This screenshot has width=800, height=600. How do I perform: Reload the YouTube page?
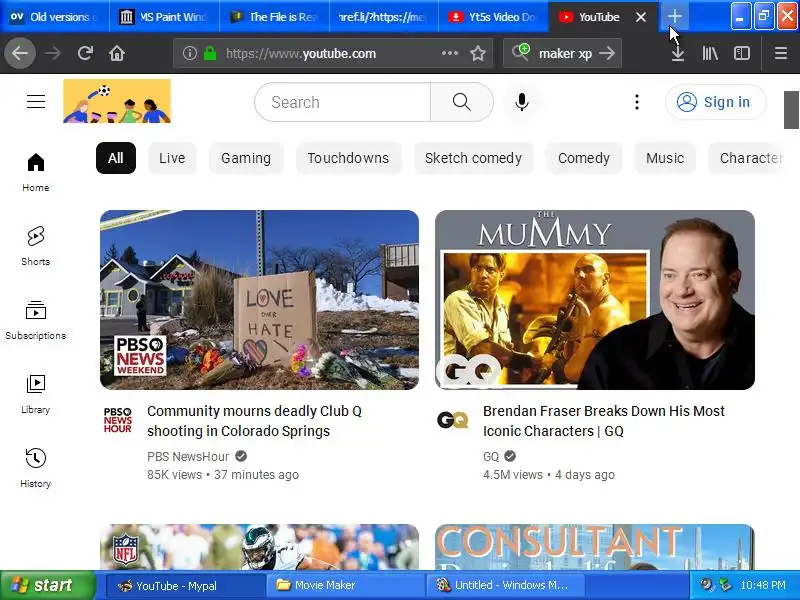(85, 53)
